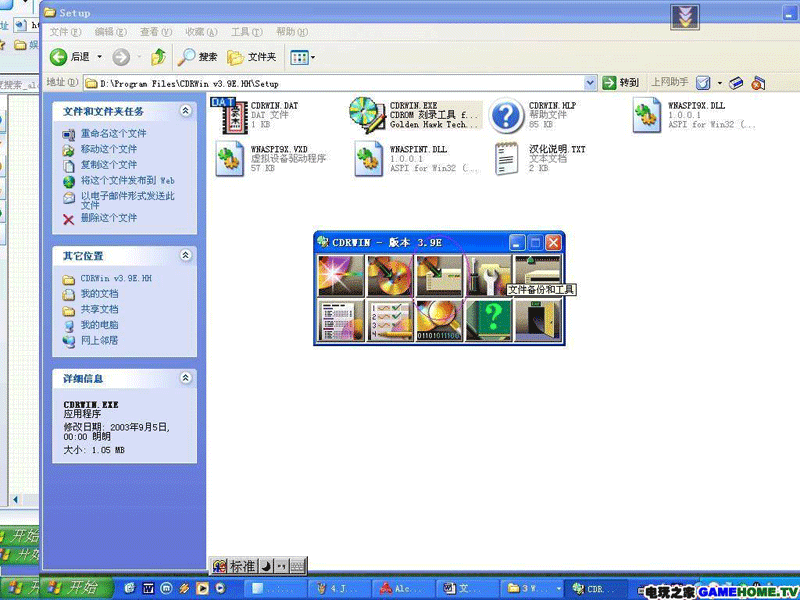800x600 pixels.
Task: Click the magnifying glass binary disc icon
Action: [439, 320]
